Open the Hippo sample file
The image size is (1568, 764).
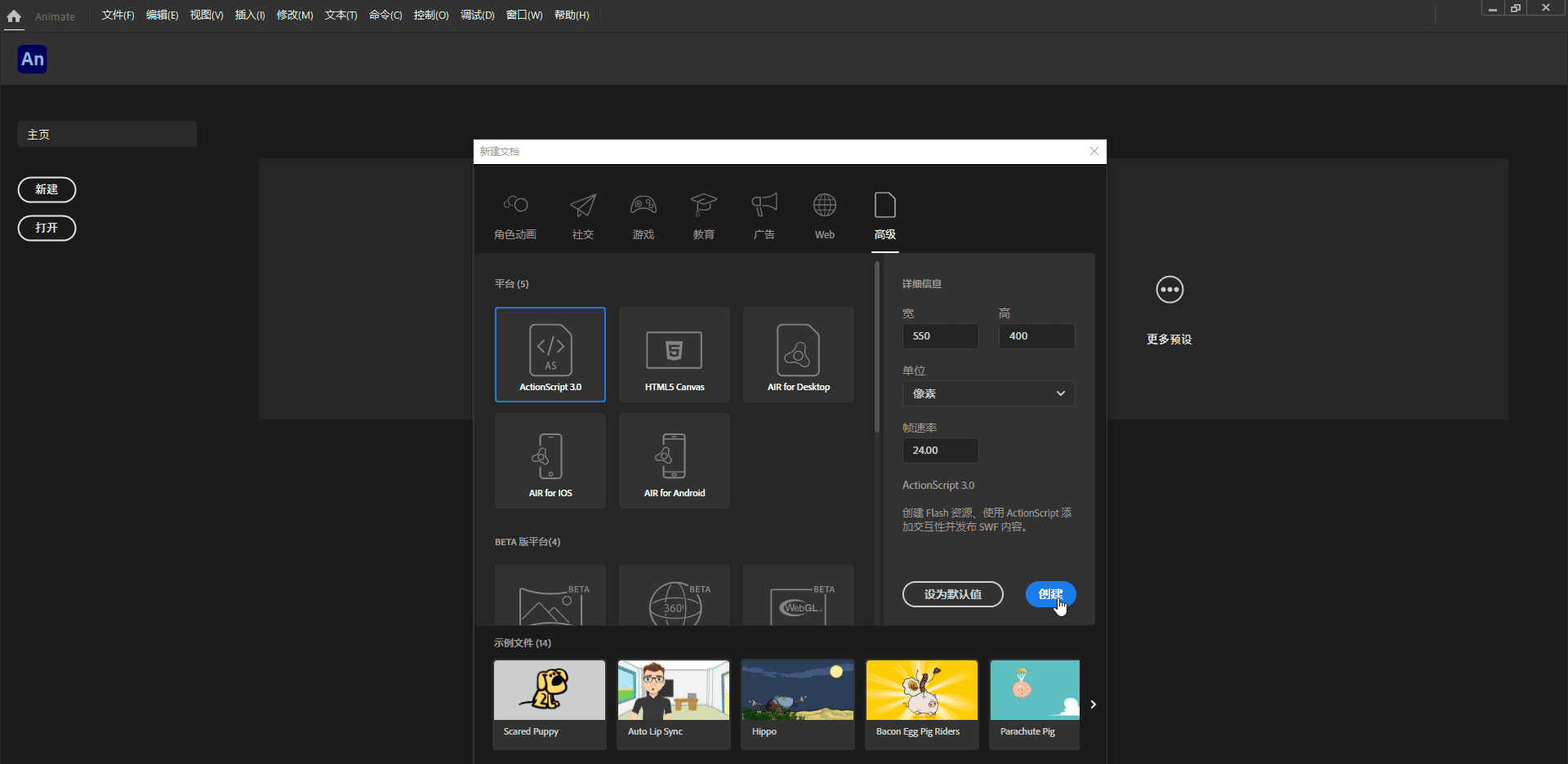coord(798,704)
